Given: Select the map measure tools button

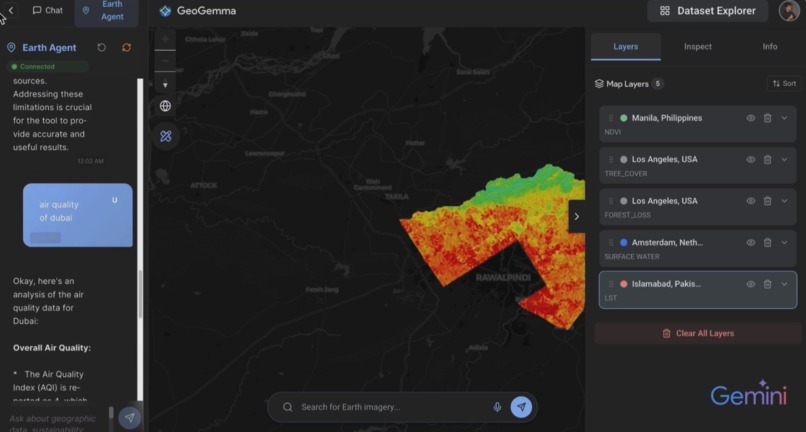Looking at the screenshot, I should click(166, 136).
